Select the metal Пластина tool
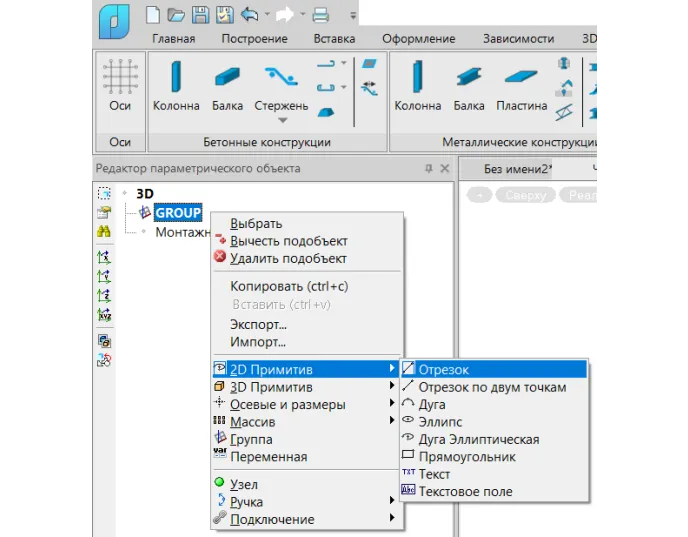 pyautogui.click(x=522, y=85)
